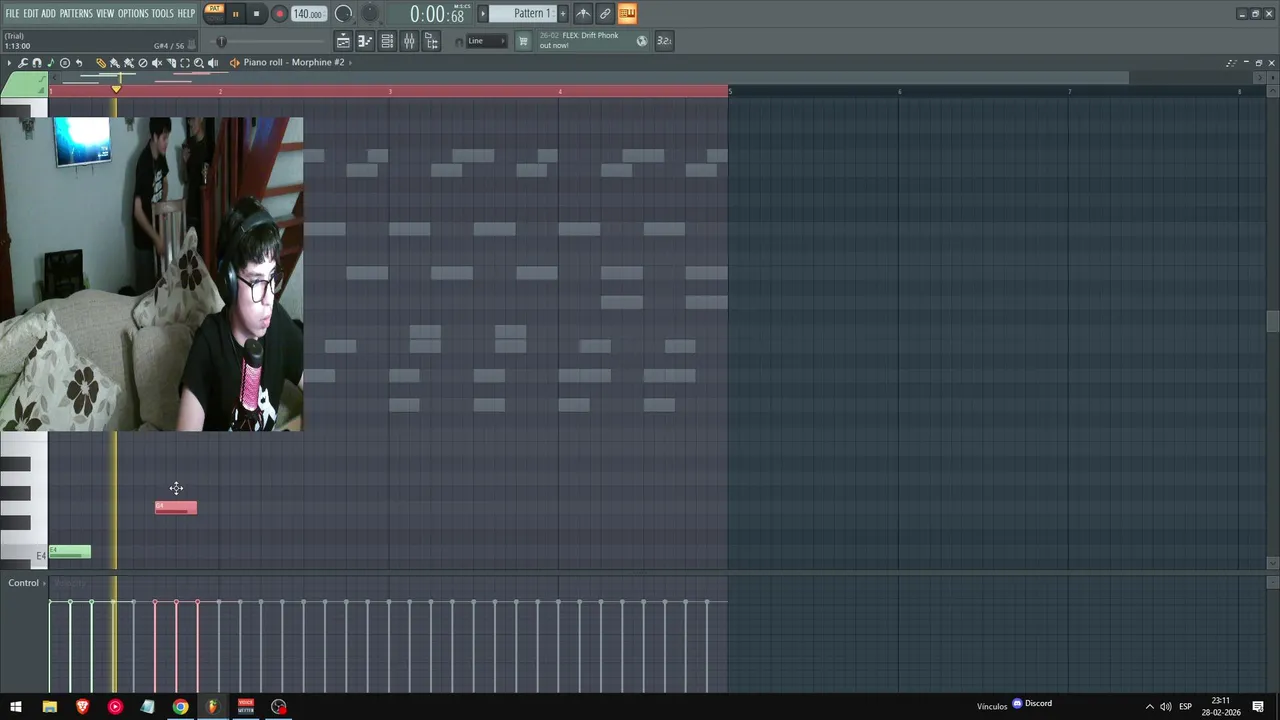Open the PATTERNS menu
Screen dimensions: 1280x720
pyautogui.click(x=76, y=13)
